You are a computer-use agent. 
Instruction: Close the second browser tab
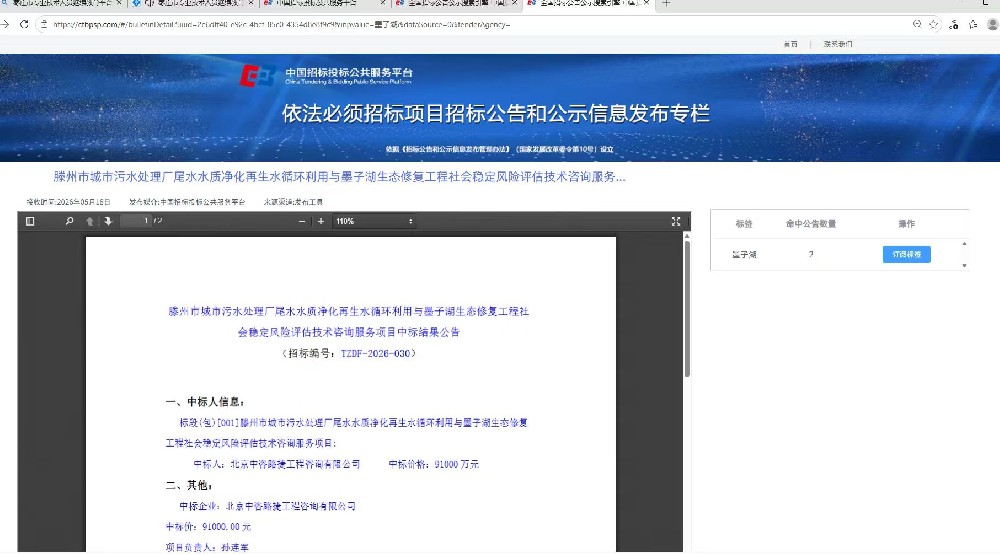[250, 3]
